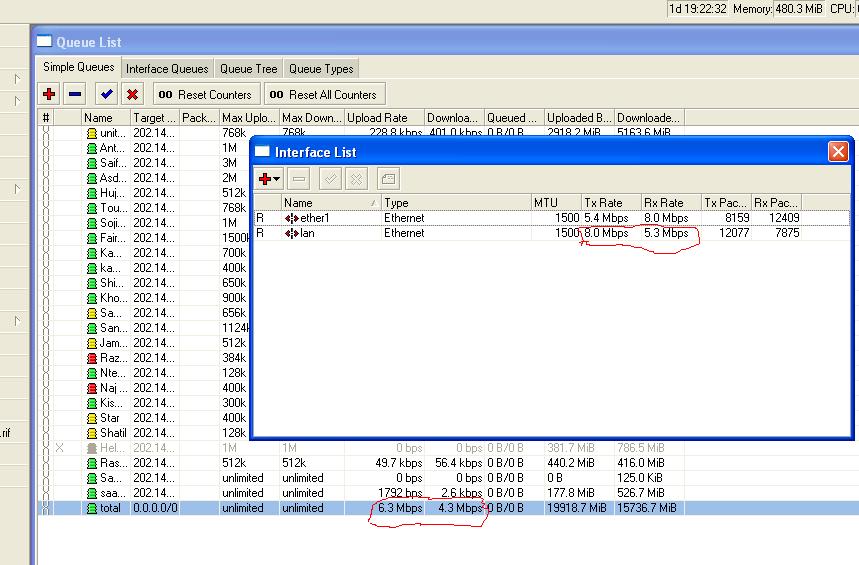Click Reset All Counters button

(323, 94)
